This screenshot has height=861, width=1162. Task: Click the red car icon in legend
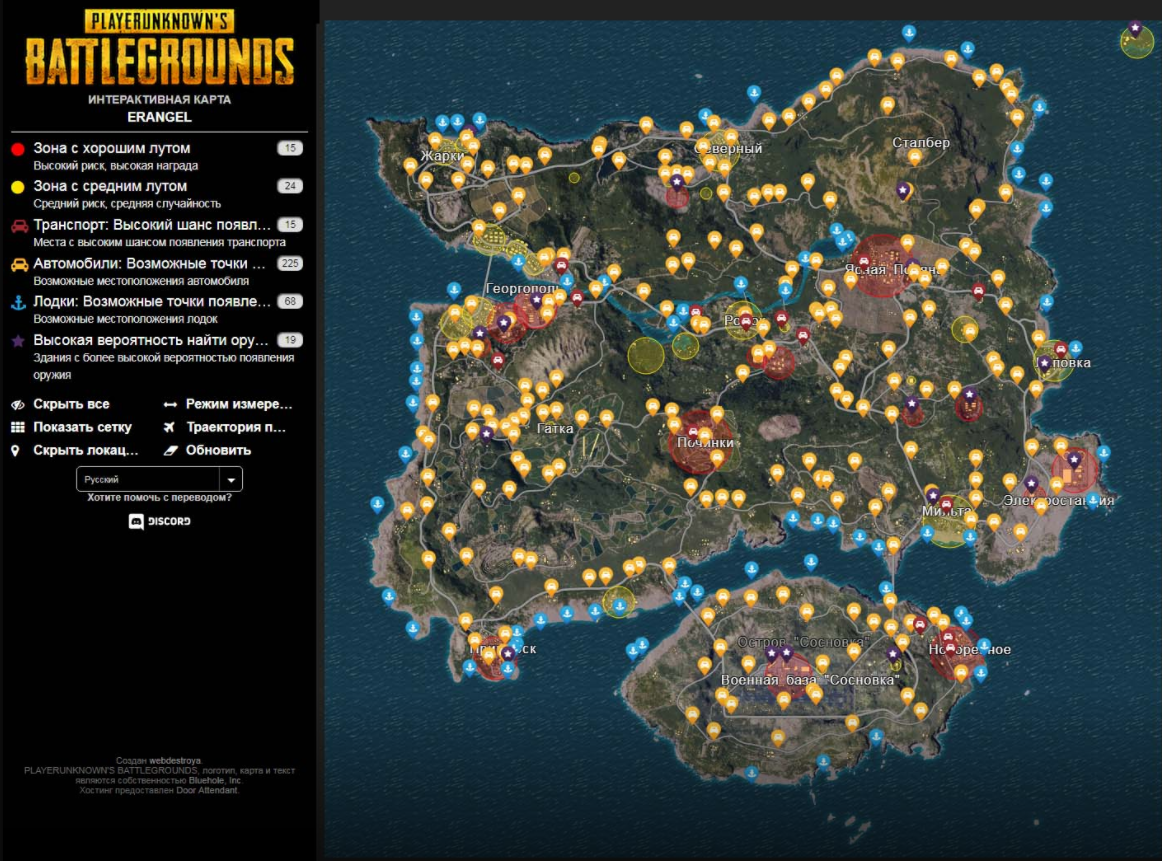click(x=19, y=225)
